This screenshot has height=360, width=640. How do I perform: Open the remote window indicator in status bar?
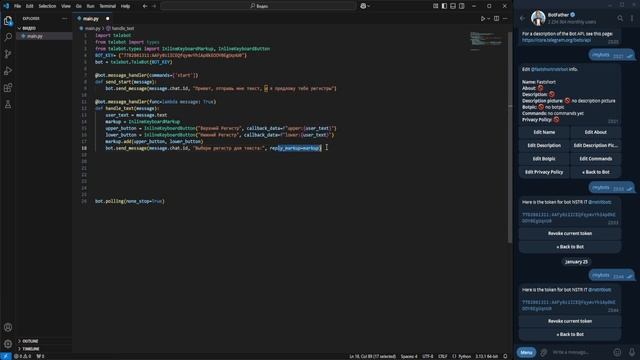click(x=5, y=356)
